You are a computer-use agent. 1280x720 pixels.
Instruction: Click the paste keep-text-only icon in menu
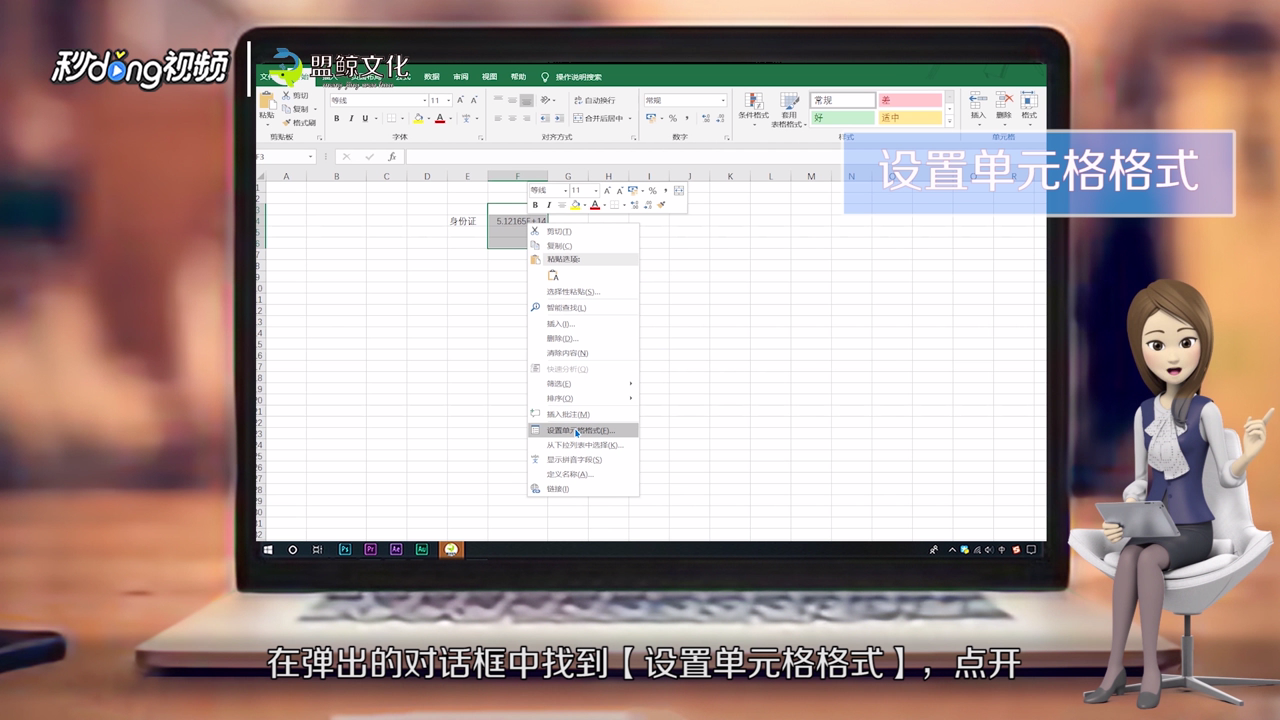click(553, 275)
